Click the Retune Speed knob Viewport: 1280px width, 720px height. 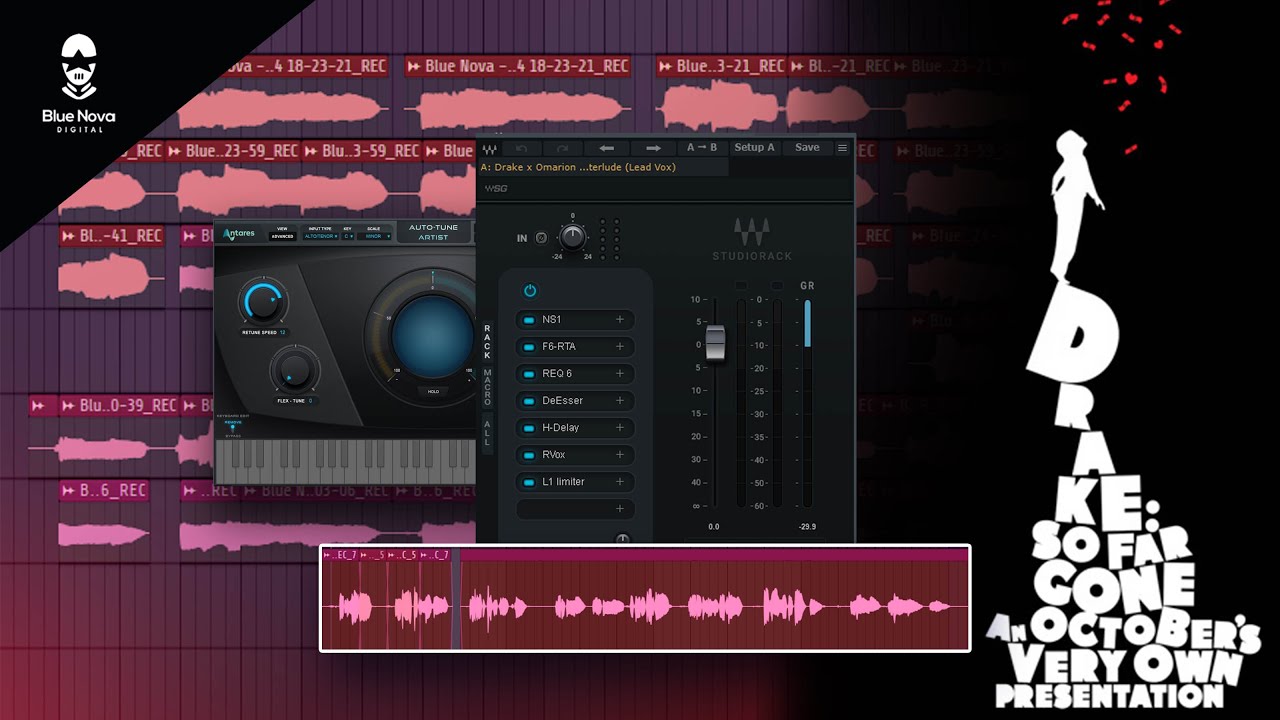pos(262,302)
